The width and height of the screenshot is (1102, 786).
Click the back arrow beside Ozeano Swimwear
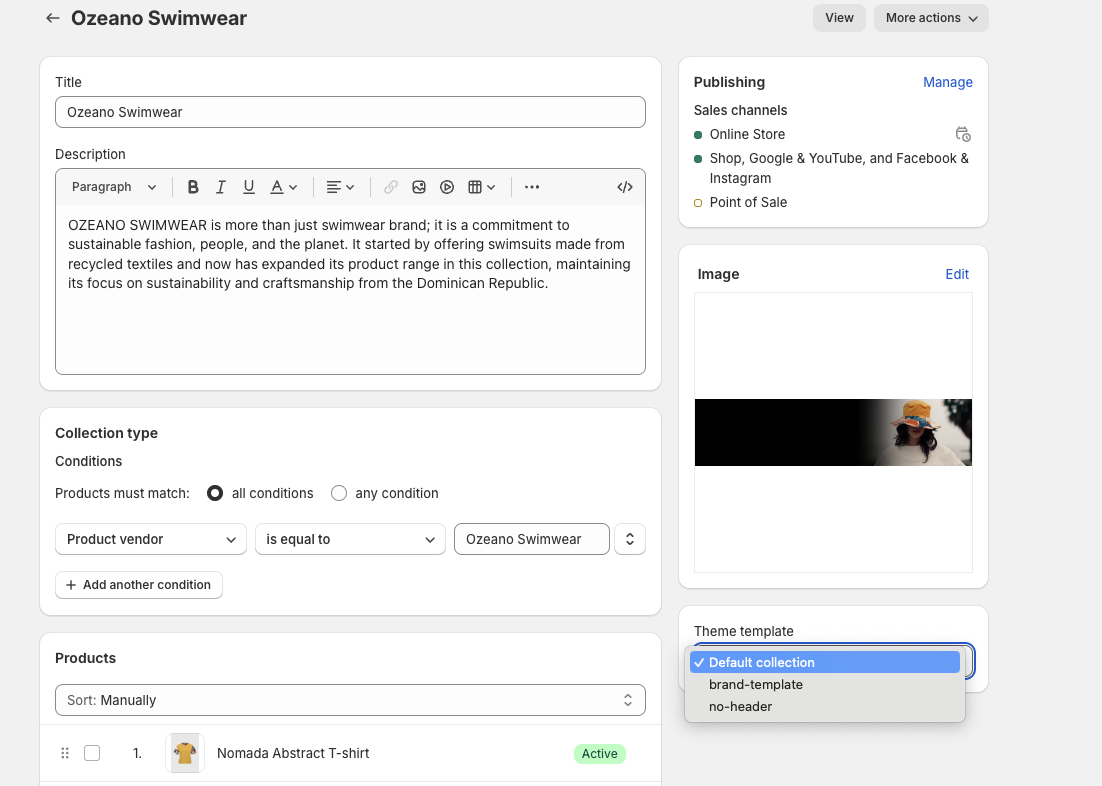(53, 18)
